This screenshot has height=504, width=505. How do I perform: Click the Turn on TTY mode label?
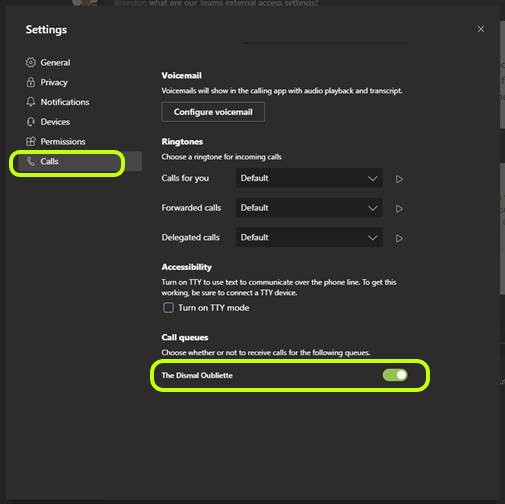[x=214, y=308]
